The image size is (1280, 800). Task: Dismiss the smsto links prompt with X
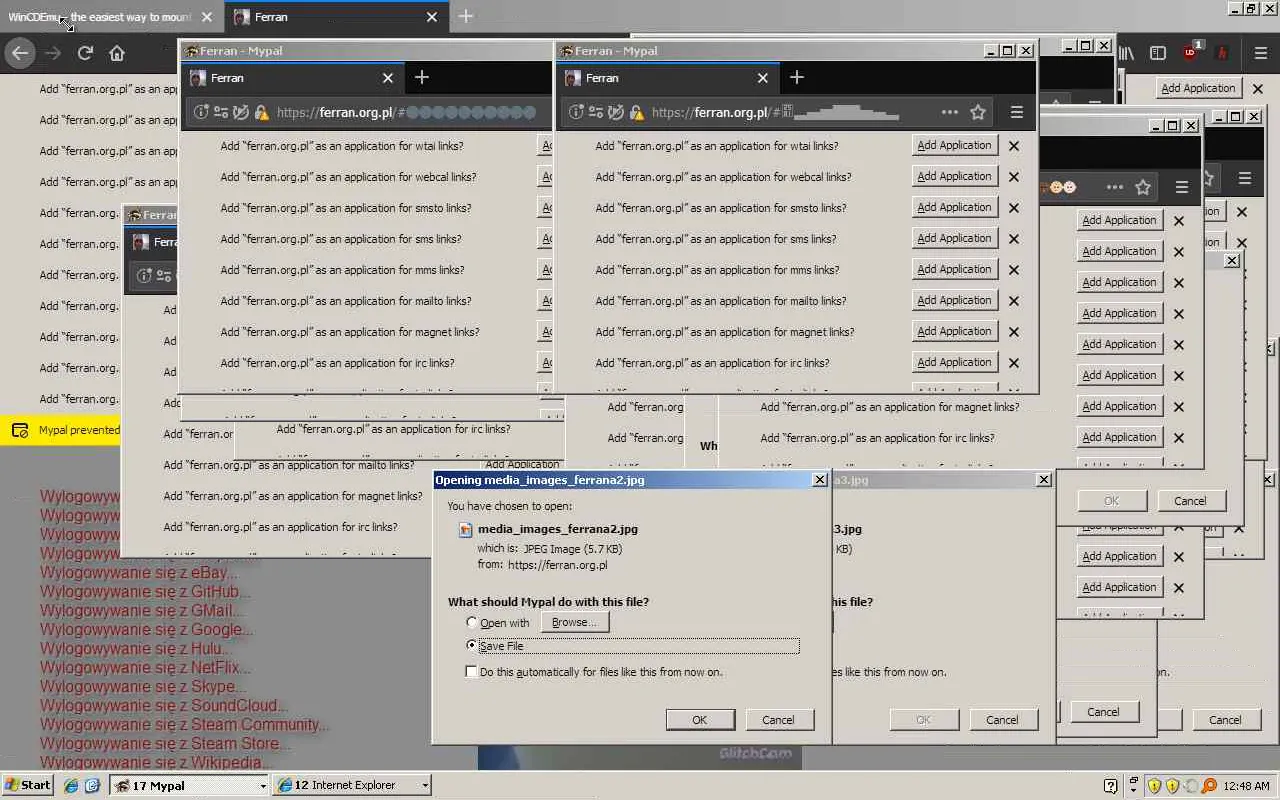[x=1014, y=208]
